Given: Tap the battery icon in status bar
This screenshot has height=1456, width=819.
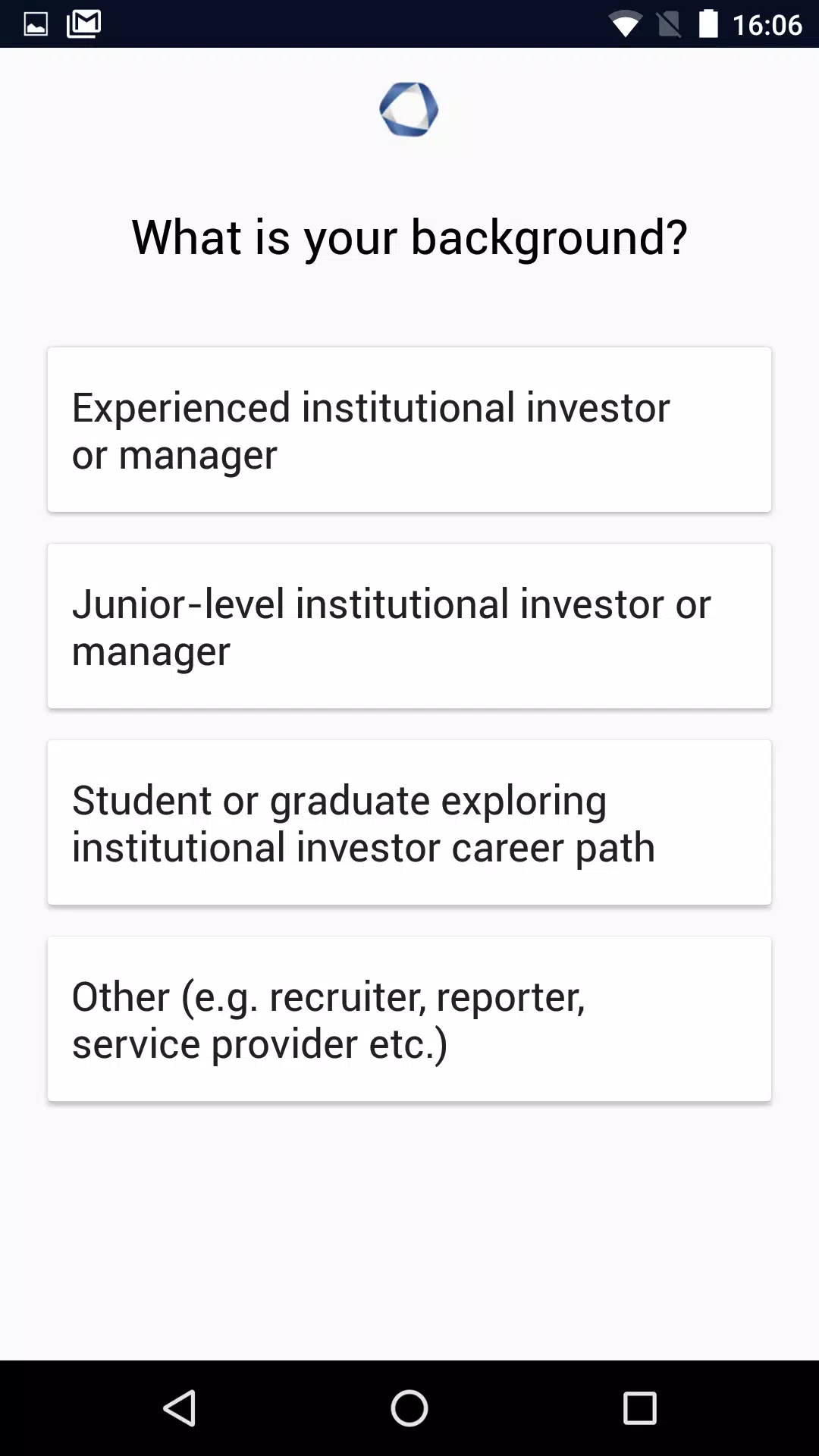Looking at the screenshot, I should 708,24.
